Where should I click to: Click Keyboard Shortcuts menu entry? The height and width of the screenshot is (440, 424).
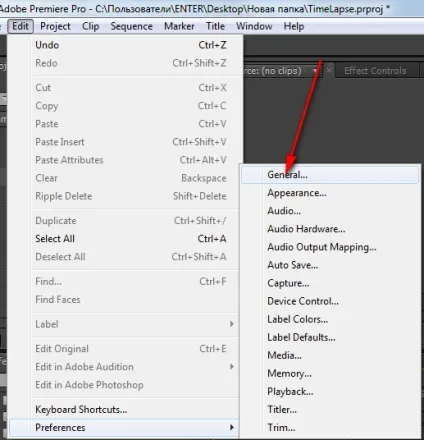coord(123,409)
